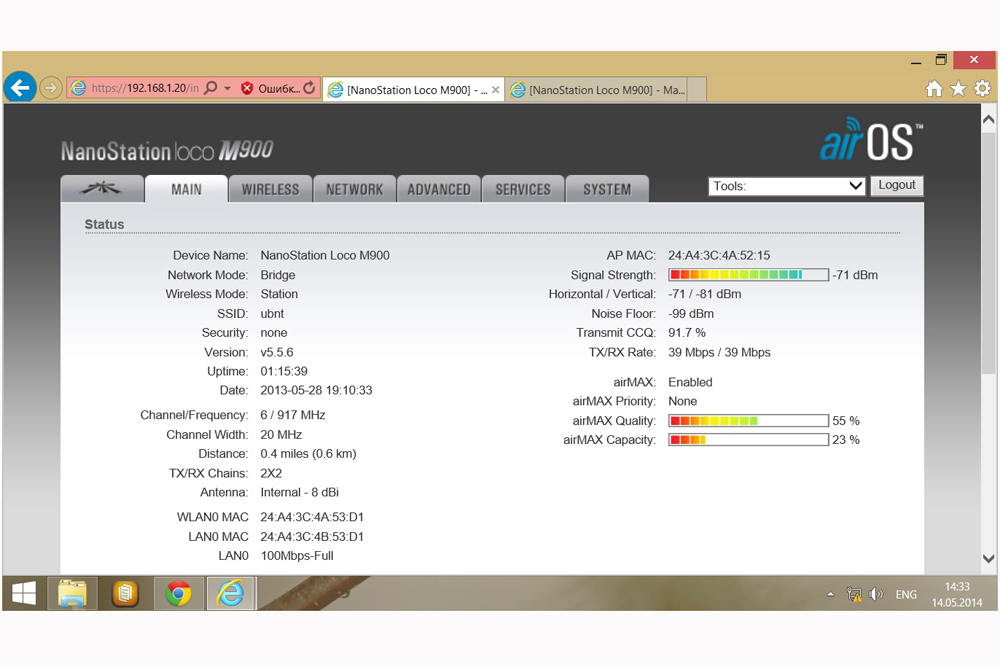Open File Explorer from taskbar
Image resolution: width=1000 pixels, height=667 pixels.
(73, 594)
